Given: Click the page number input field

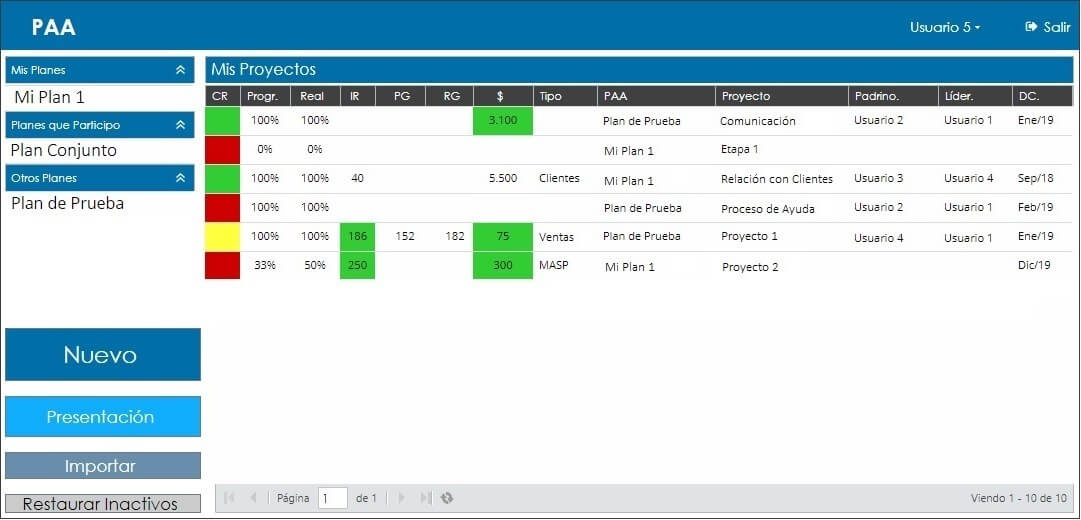Looking at the screenshot, I should [x=333, y=498].
